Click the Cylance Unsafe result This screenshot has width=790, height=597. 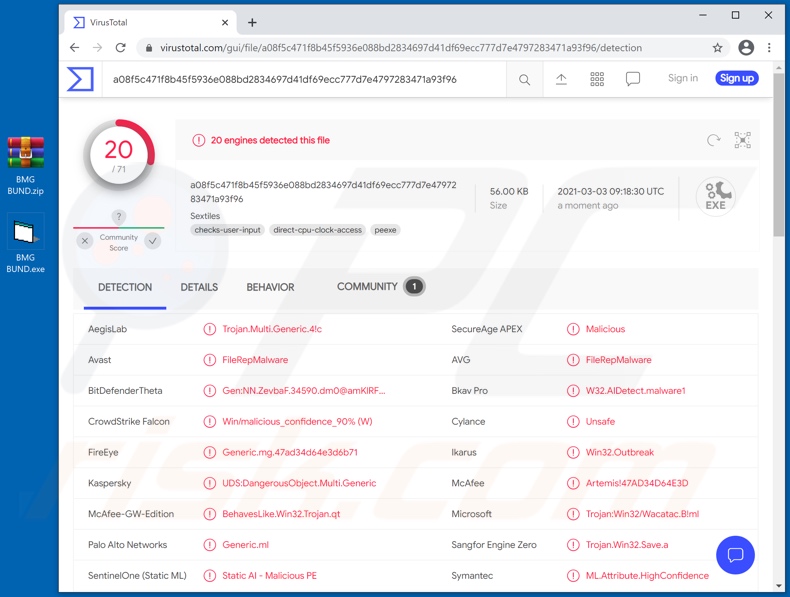pos(600,422)
